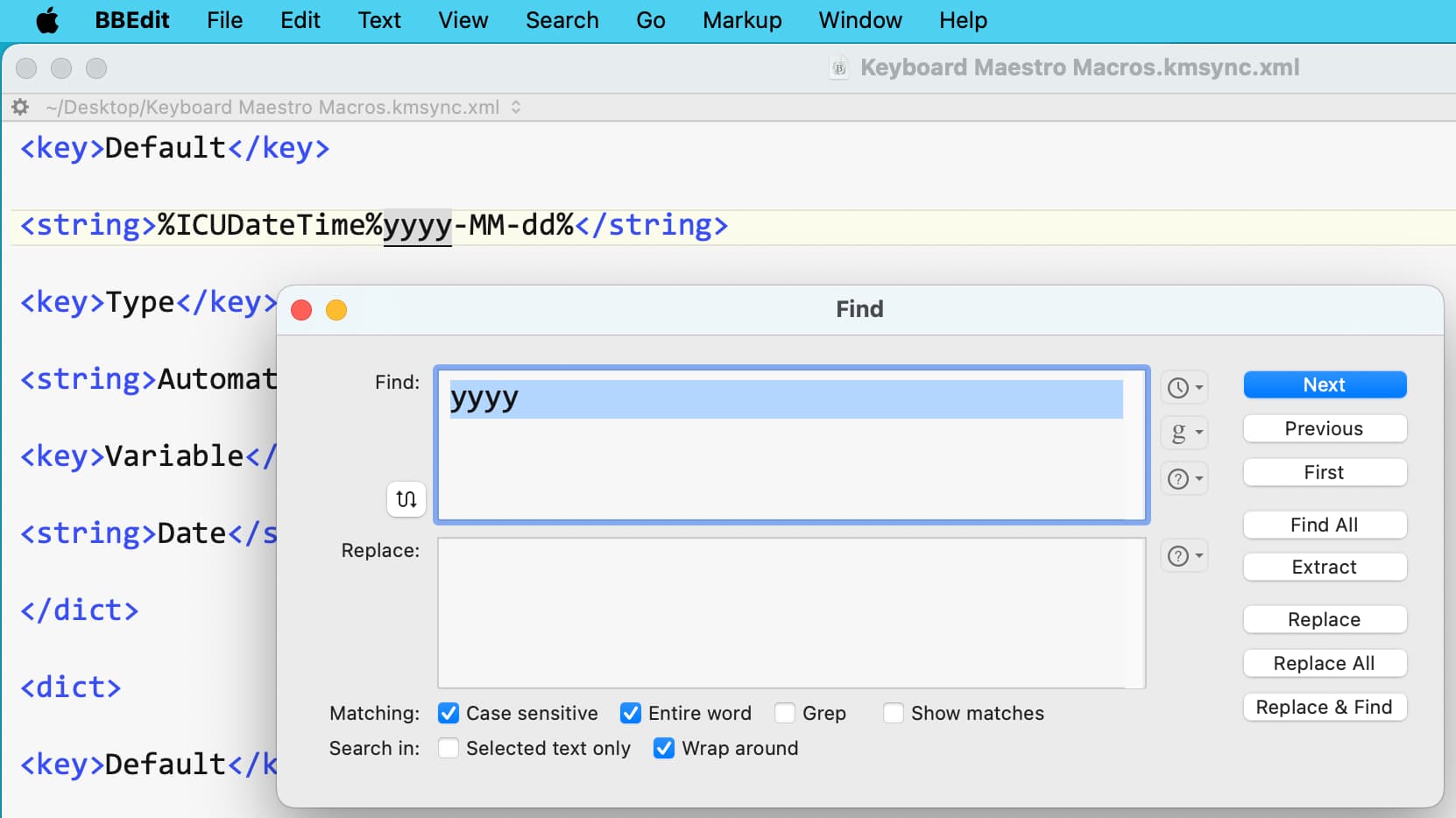
Task: Open the View menu
Action: click(x=463, y=20)
